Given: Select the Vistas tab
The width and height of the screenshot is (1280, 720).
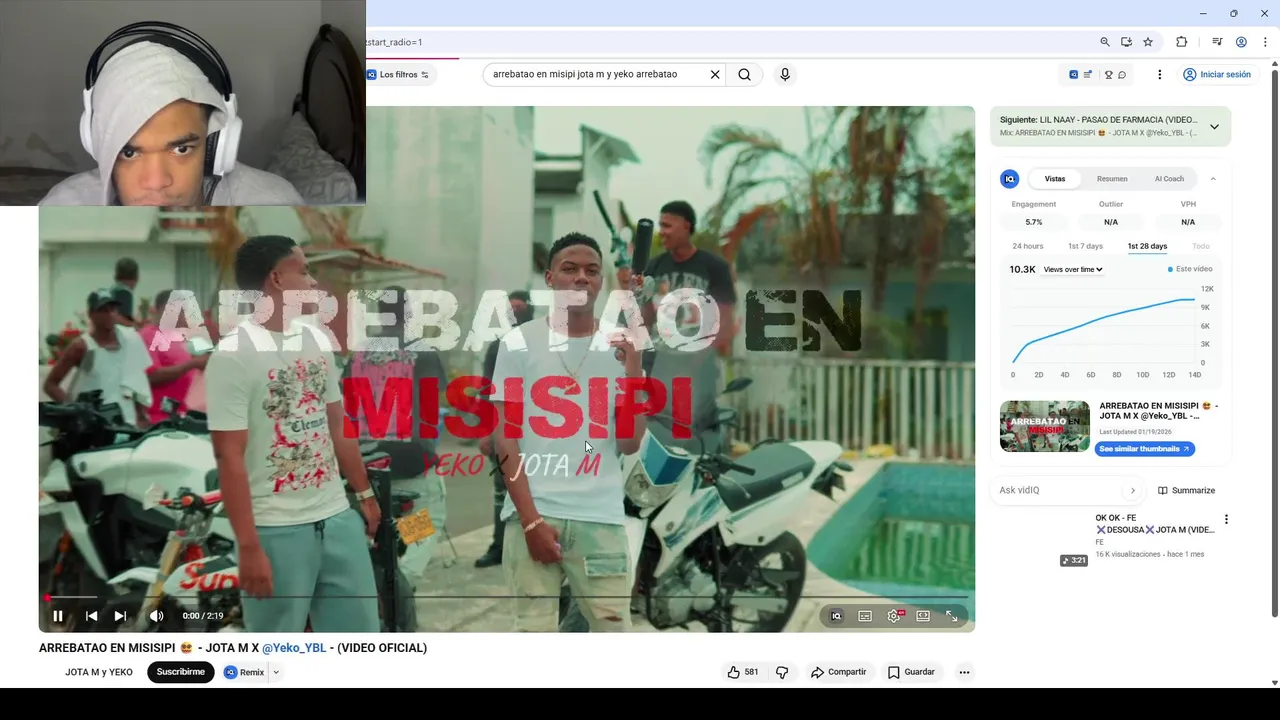Looking at the screenshot, I should click(1055, 179).
